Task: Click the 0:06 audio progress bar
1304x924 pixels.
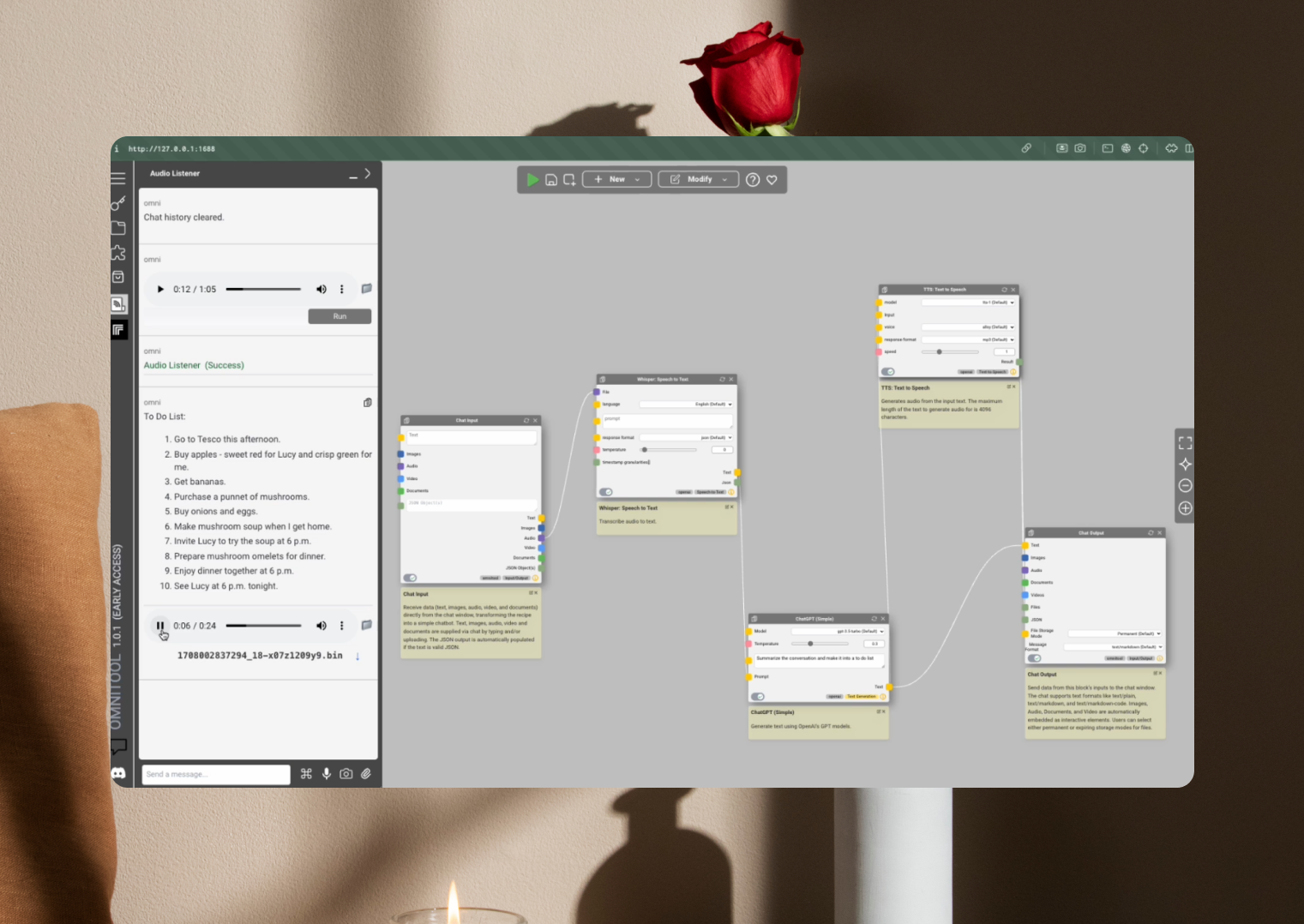Action: (x=263, y=626)
